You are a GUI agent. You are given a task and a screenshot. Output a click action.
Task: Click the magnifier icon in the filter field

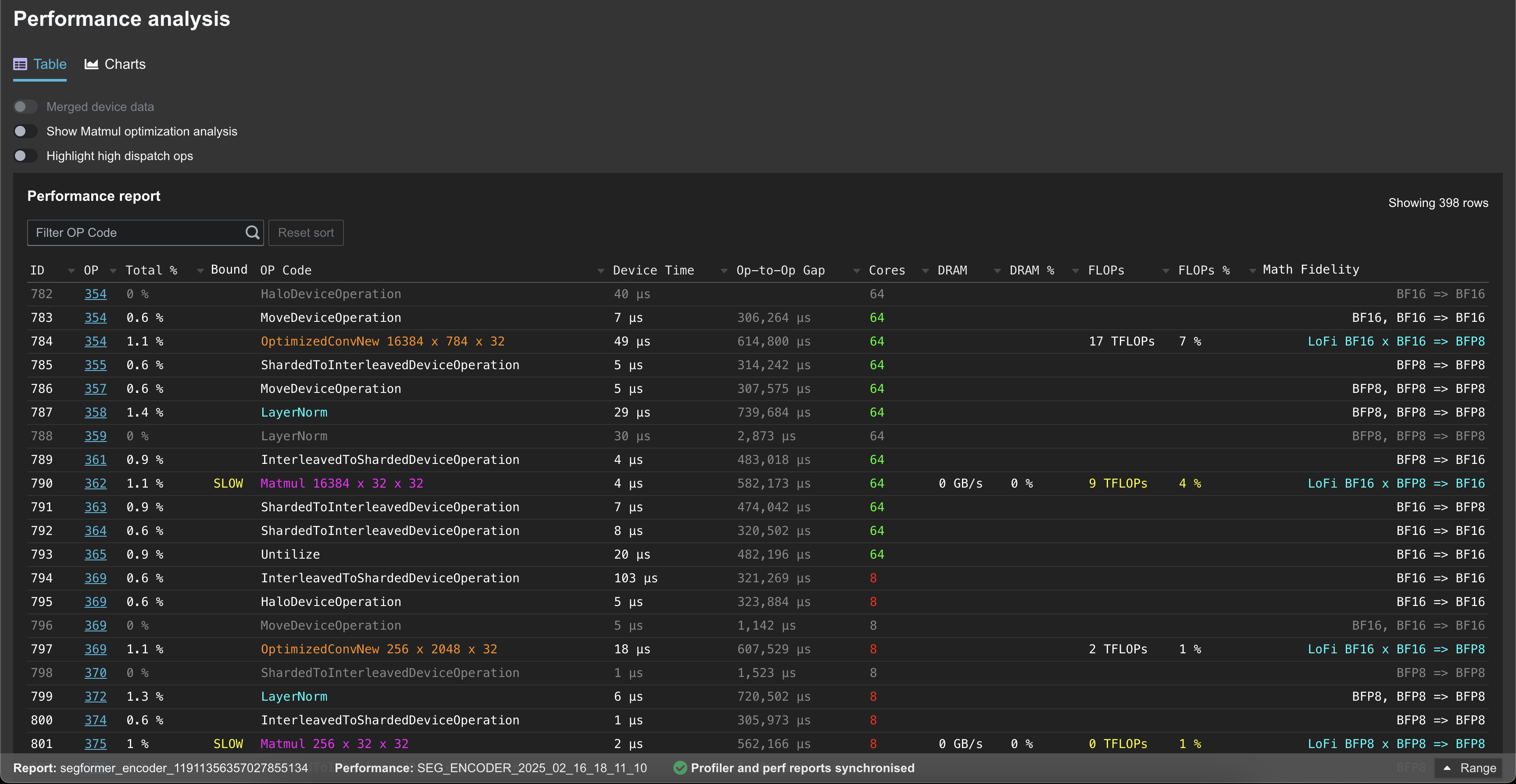[x=252, y=233]
